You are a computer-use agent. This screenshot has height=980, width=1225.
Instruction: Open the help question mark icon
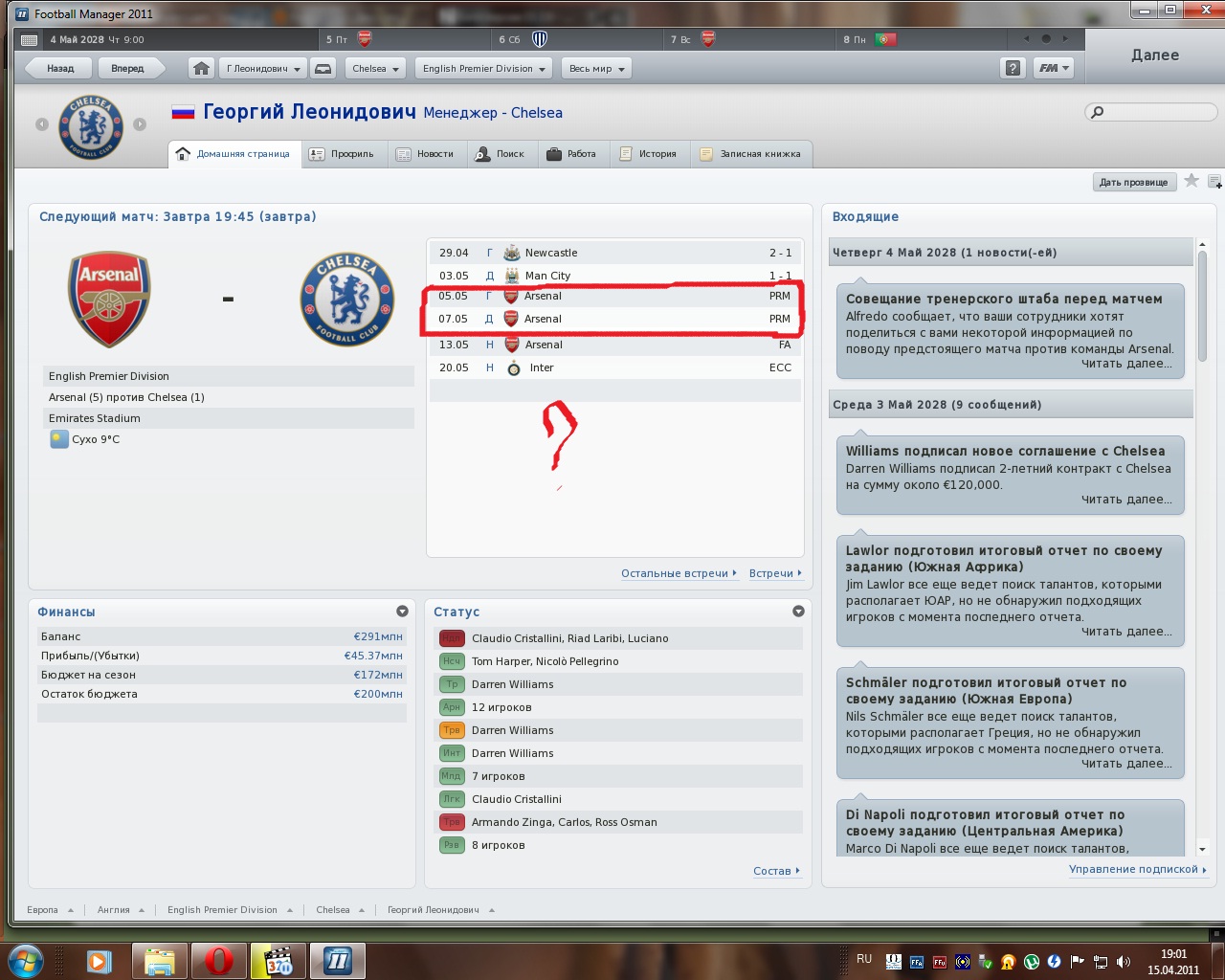[1013, 69]
